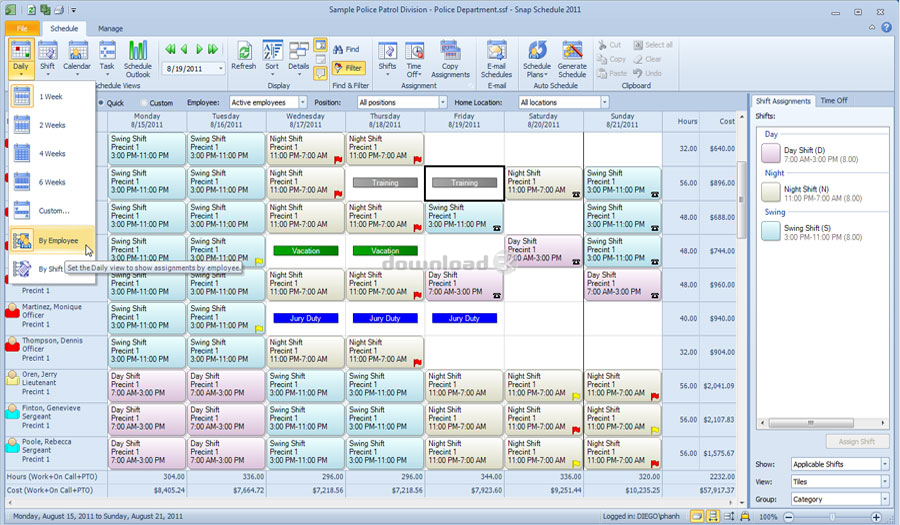Open the View Tiles dropdown
The height and width of the screenshot is (525, 900).
885,481
